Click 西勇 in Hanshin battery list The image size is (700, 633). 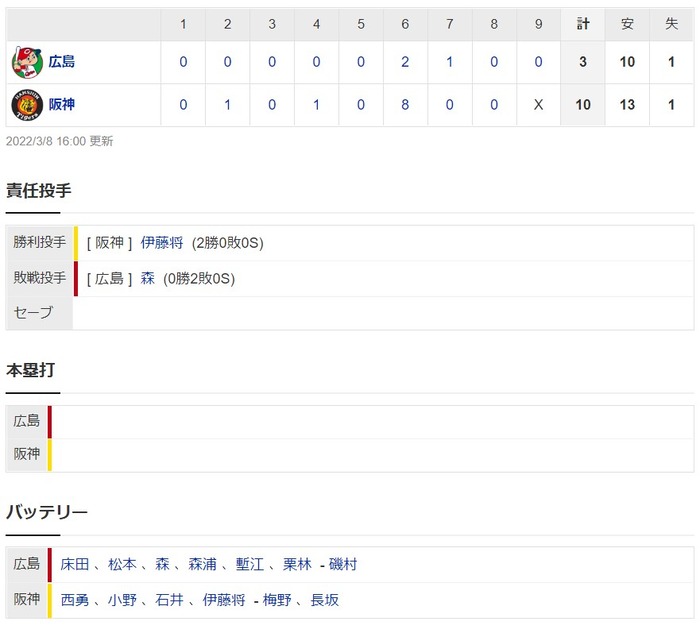tap(75, 600)
